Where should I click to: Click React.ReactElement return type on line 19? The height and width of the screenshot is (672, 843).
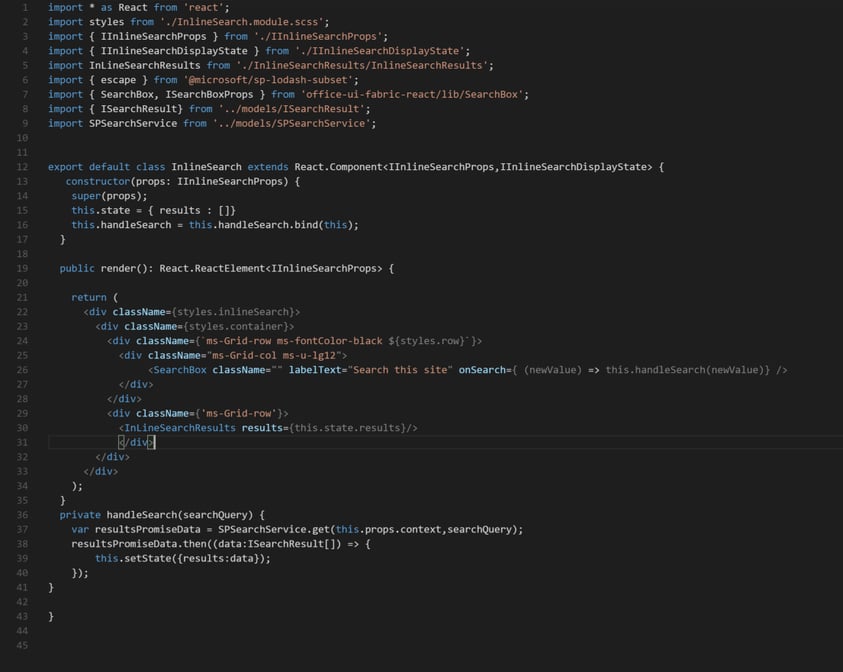coord(212,268)
